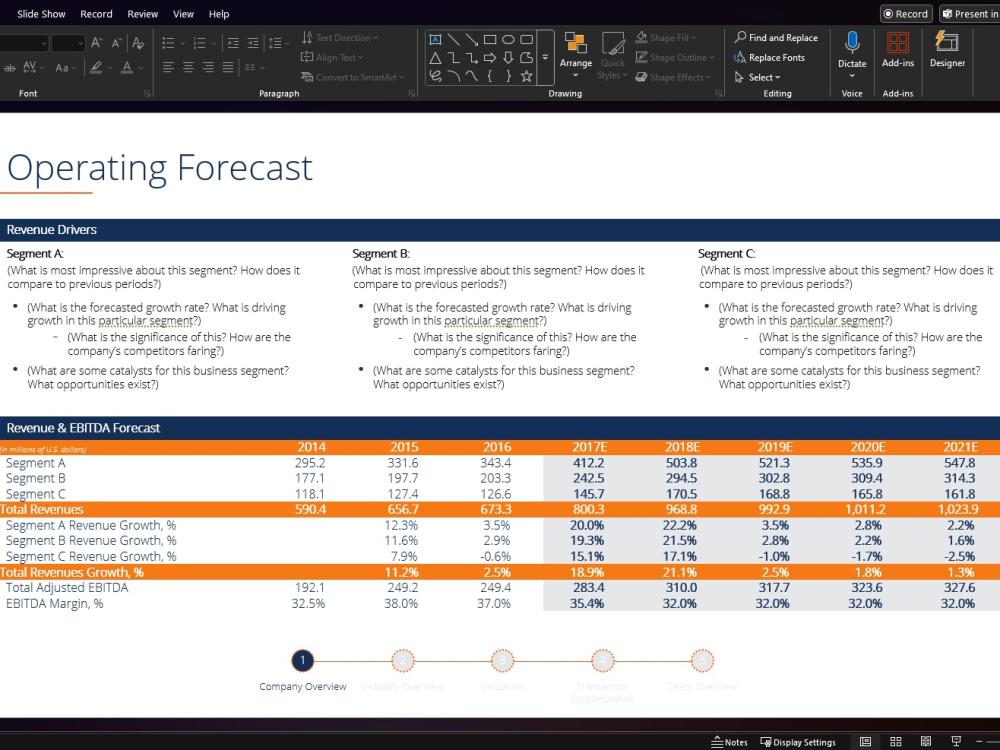1000x750 pixels.
Task: Select the Elbow Connector shape
Action: (453, 58)
